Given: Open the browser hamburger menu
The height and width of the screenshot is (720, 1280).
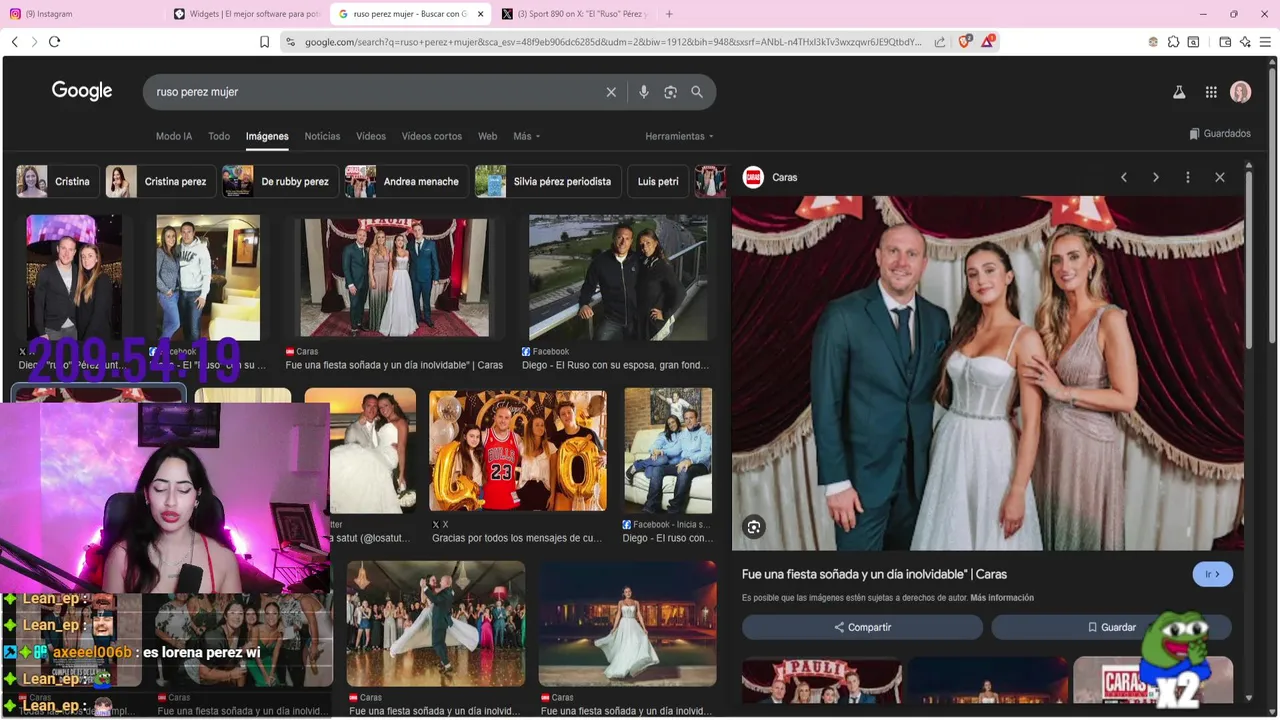Looking at the screenshot, I should (x=1265, y=41).
